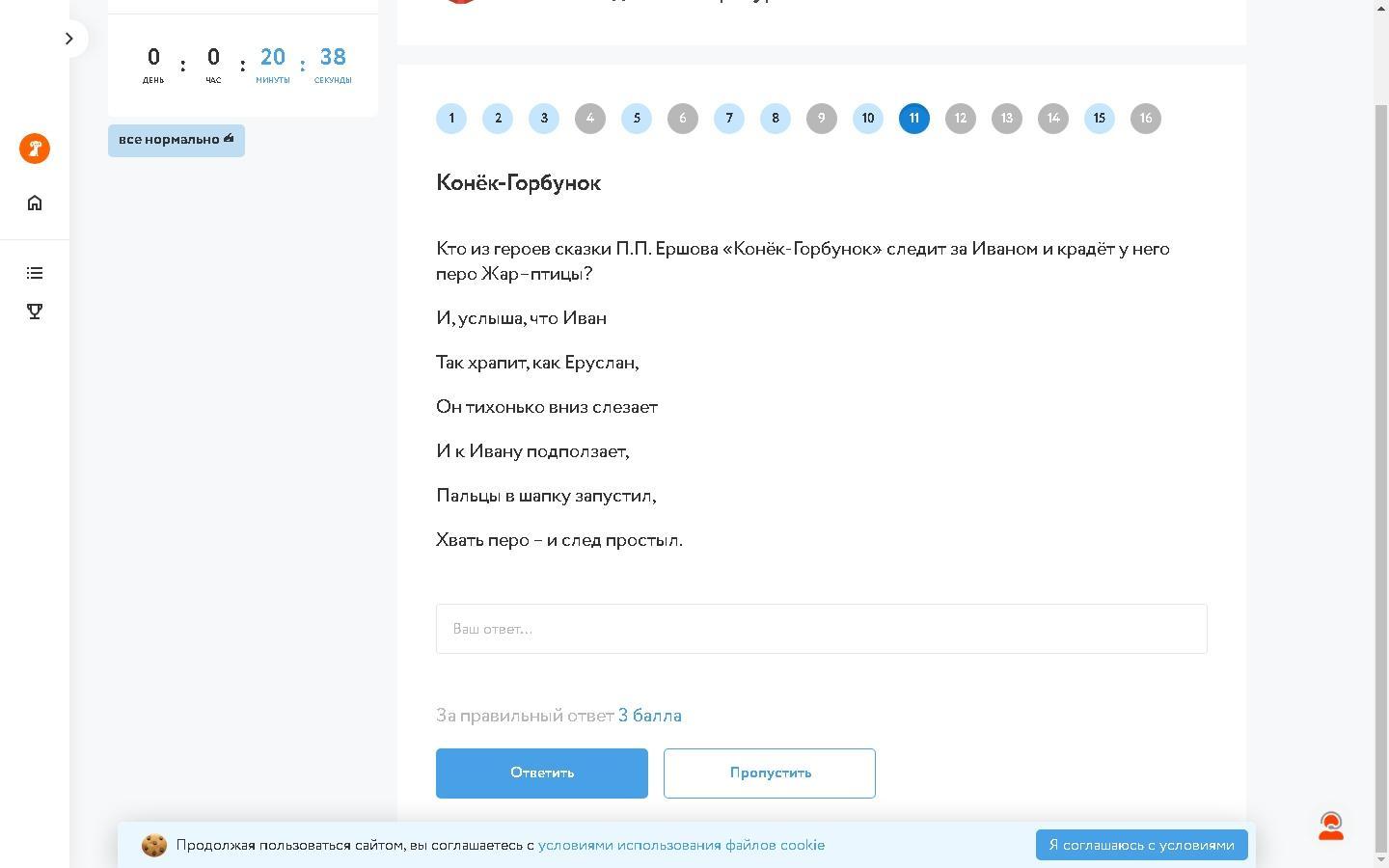Open the home page icon
Screen dimensions: 1389x868
point(35,203)
